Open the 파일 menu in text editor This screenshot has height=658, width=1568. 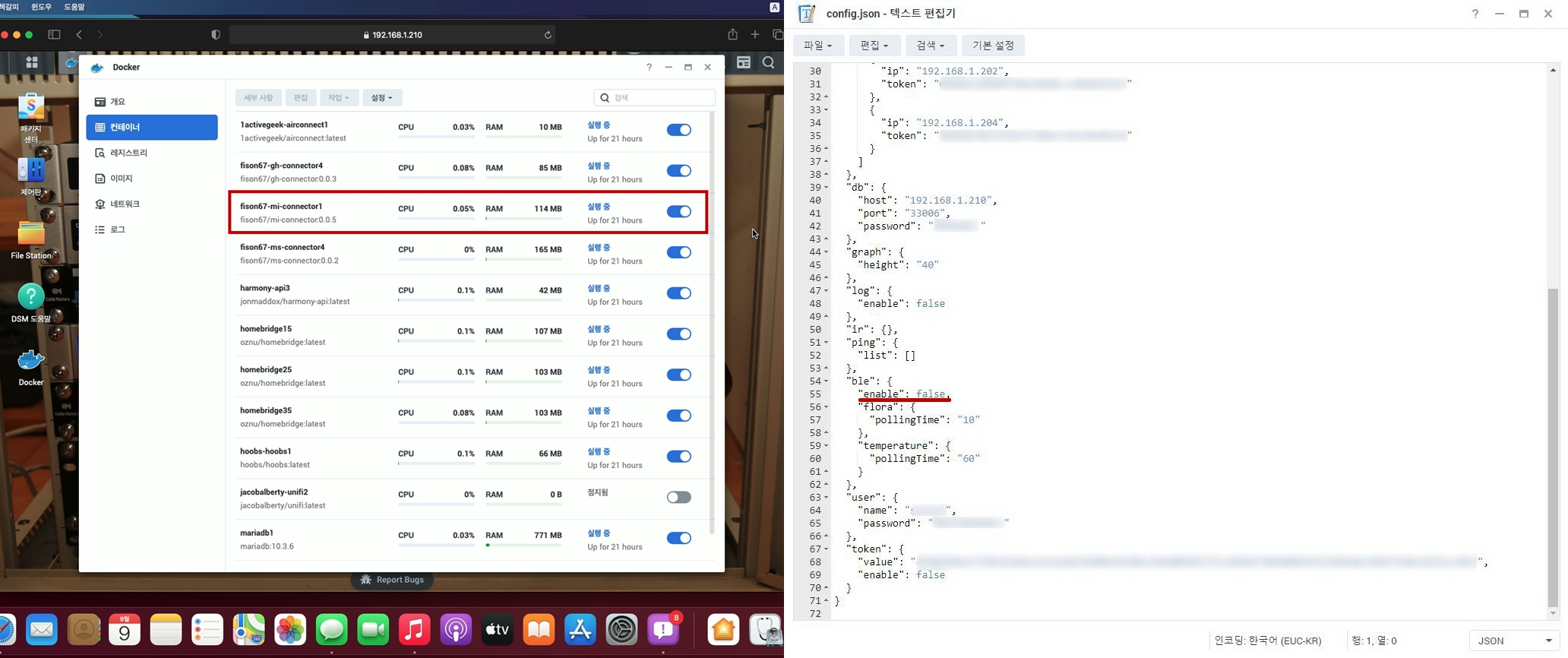tap(818, 46)
